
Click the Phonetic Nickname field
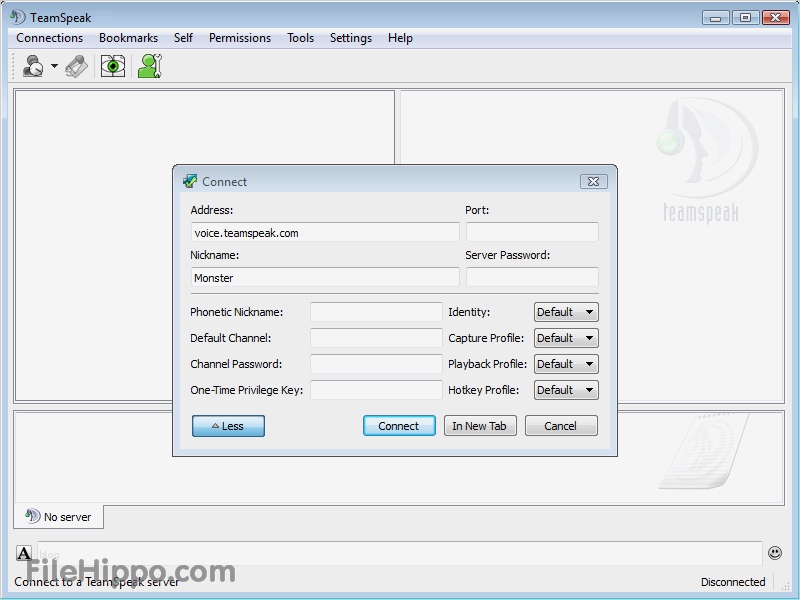coord(376,312)
